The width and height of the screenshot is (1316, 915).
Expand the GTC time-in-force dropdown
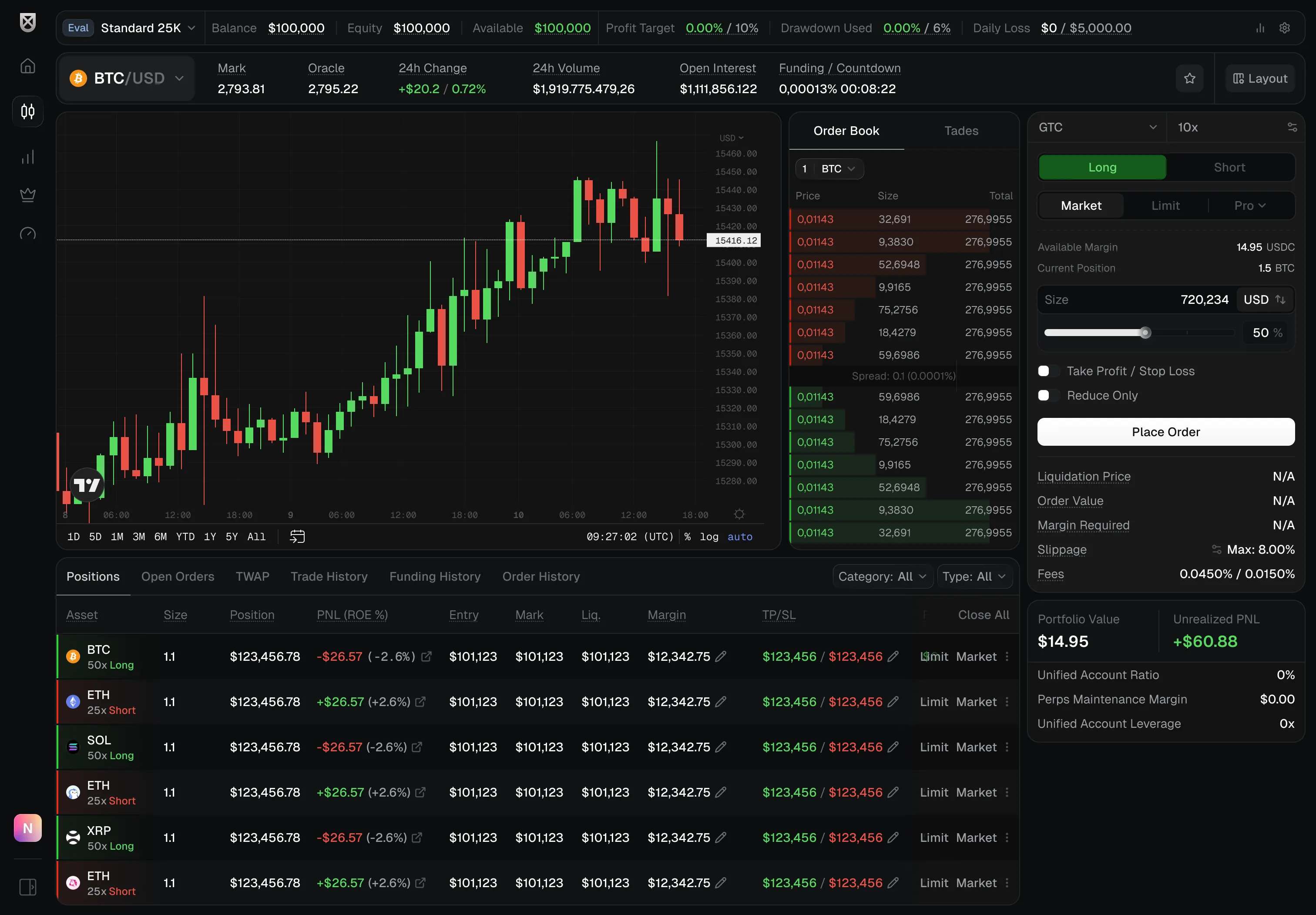tap(1097, 127)
